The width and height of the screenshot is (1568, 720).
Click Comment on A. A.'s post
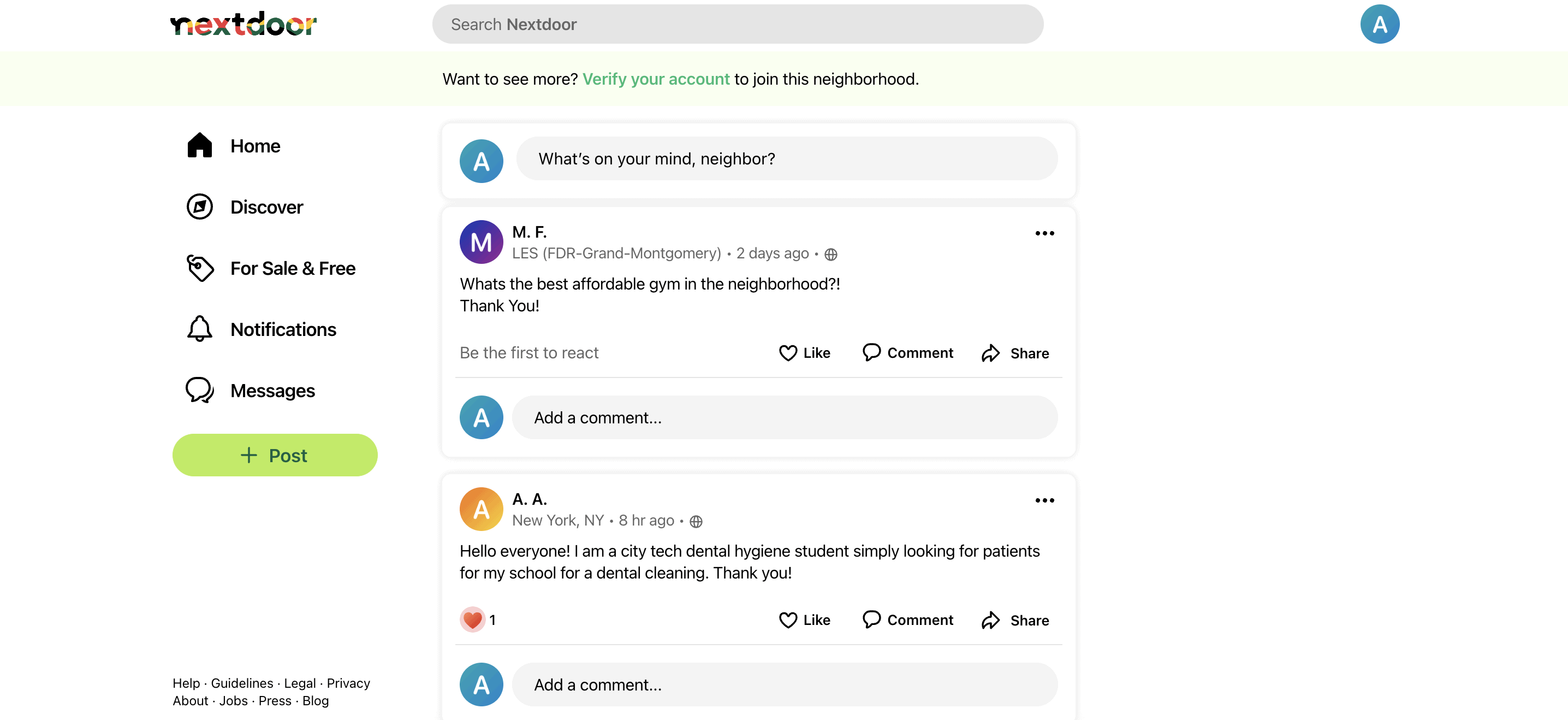click(907, 620)
